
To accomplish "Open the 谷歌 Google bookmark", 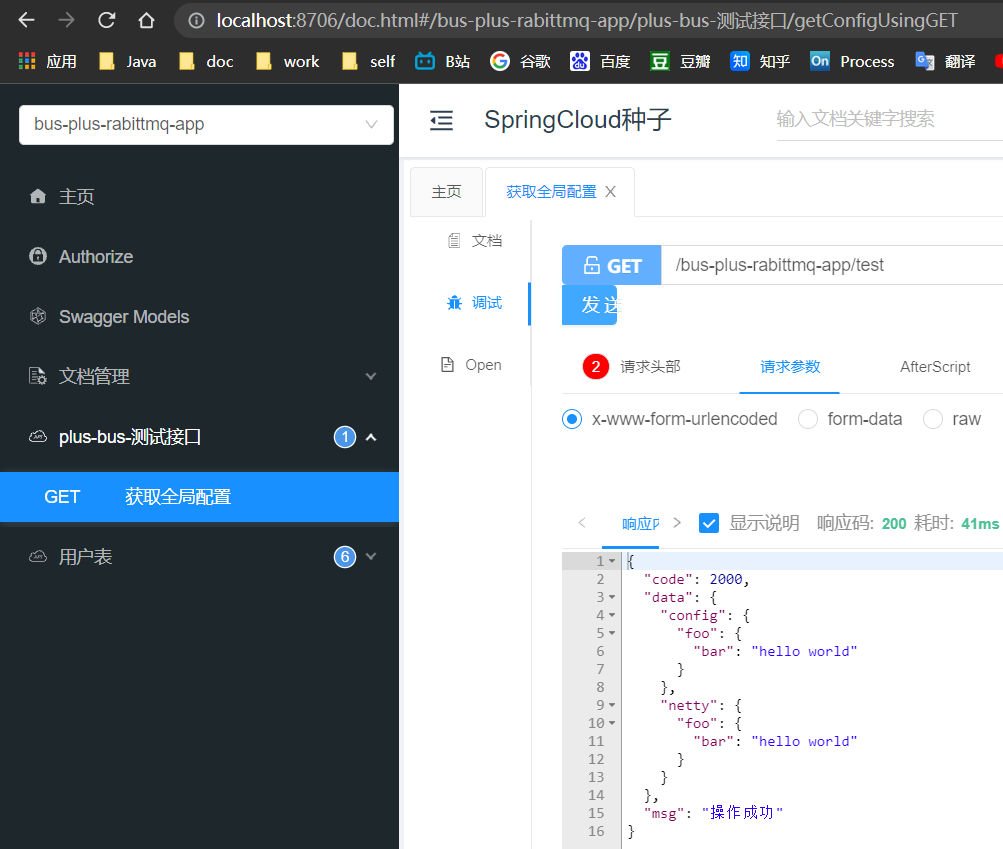I will coord(520,61).
